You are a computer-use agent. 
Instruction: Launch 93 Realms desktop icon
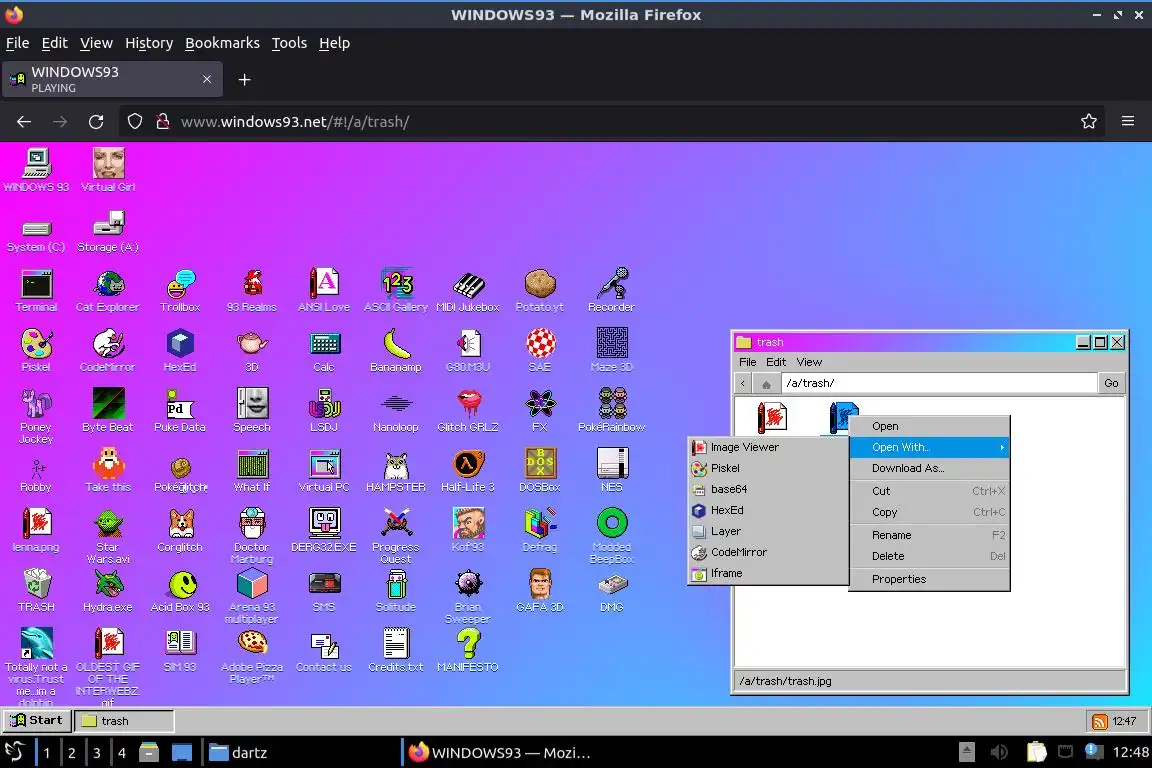click(x=252, y=291)
